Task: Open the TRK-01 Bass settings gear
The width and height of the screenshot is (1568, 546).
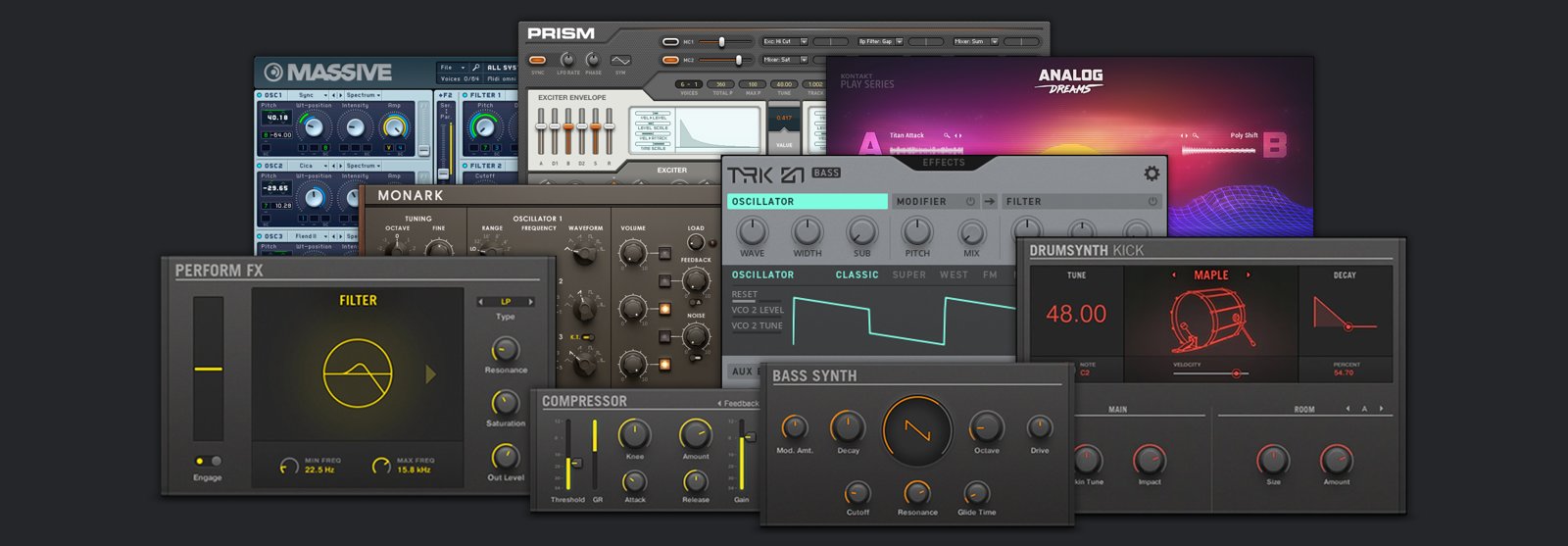Action: point(1151,174)
